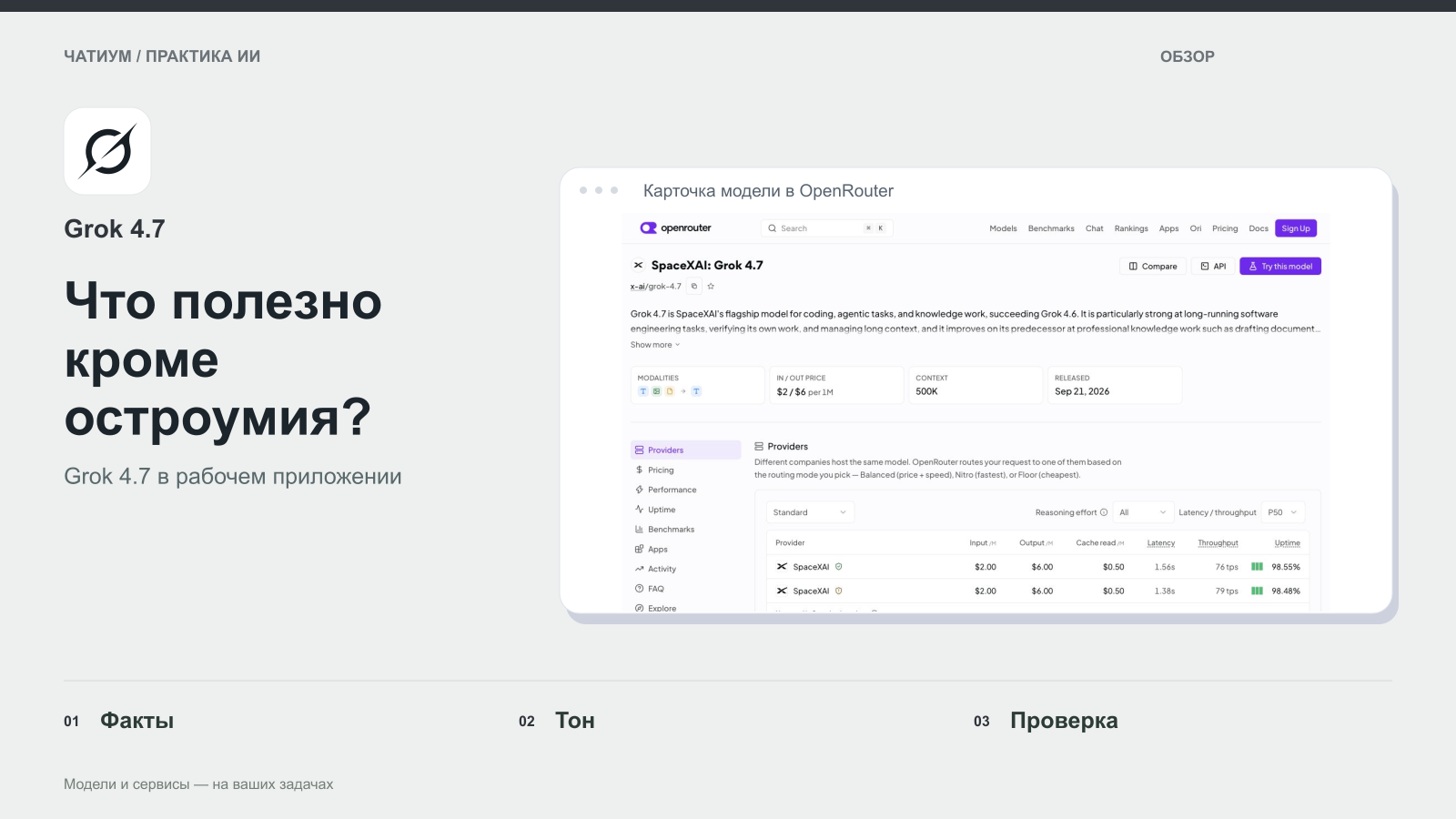The width and height of the screenshot is (1456, 819).
Task: Open the P50 latency percentile dropdown
Action: pyautogui.click(x=1283, y=512)
